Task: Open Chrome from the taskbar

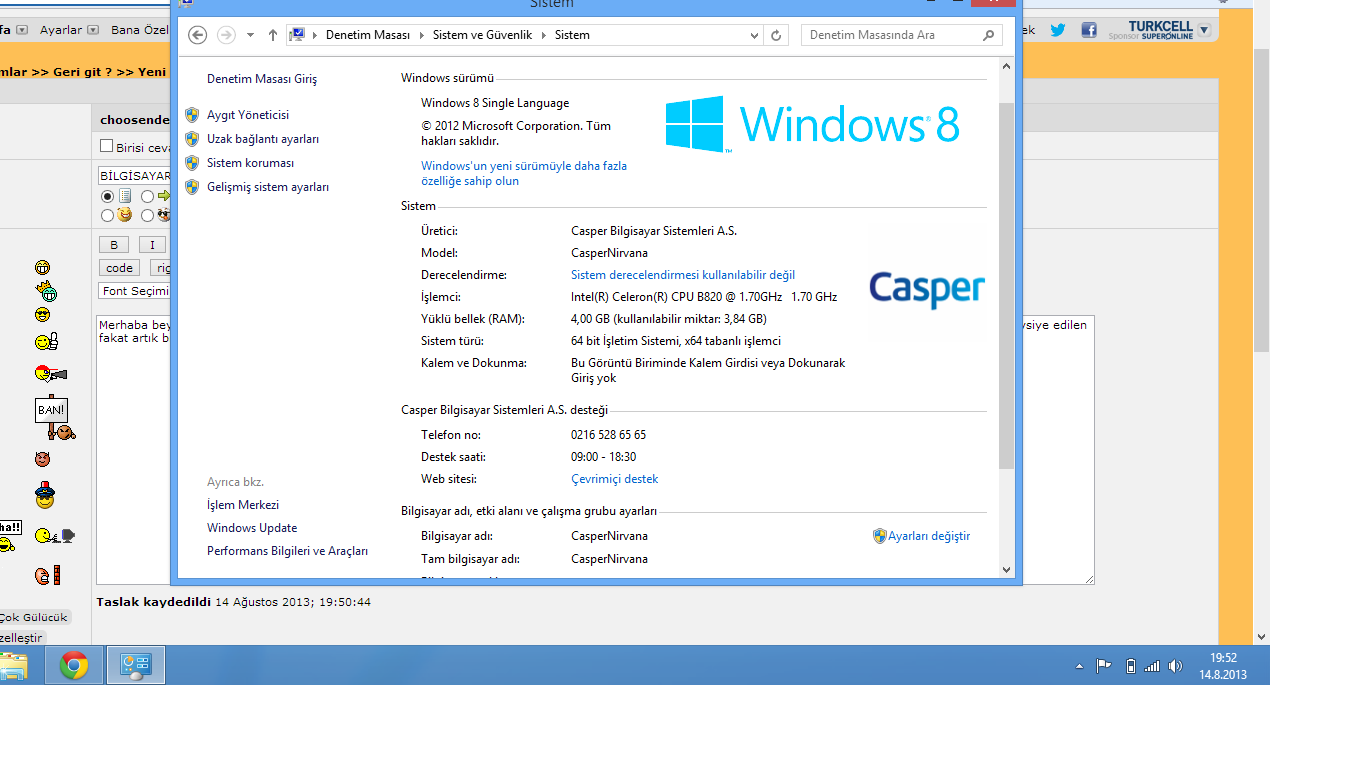Action: [x=74, y=665]
